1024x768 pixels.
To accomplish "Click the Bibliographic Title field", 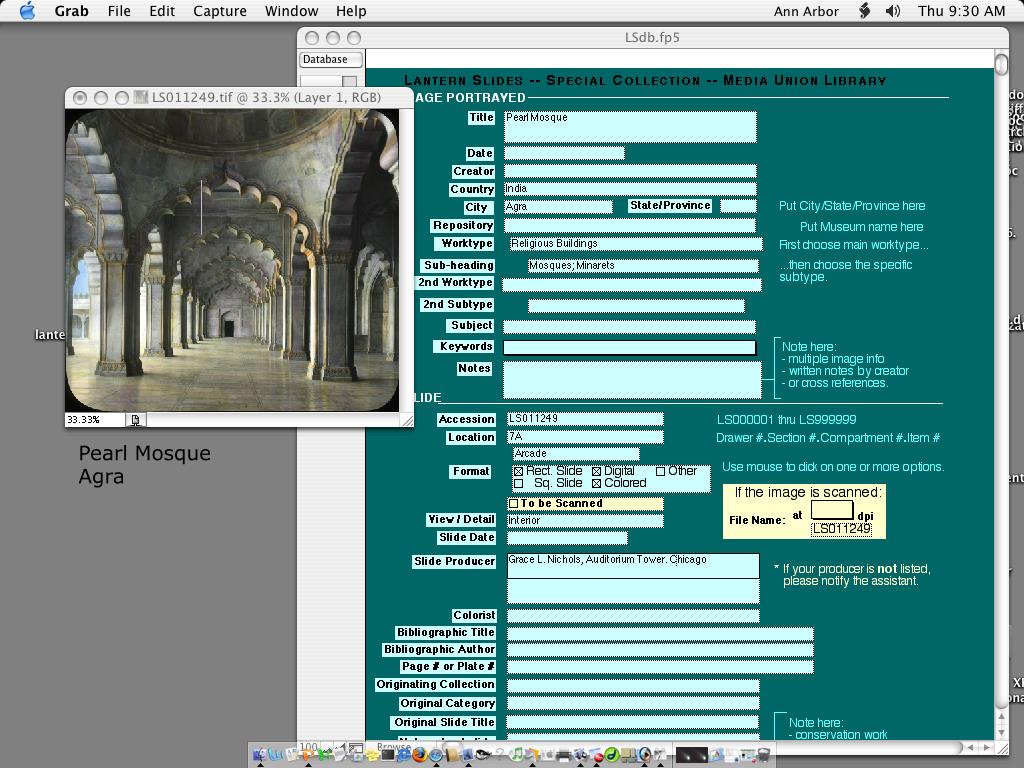I will coord(660,633).
